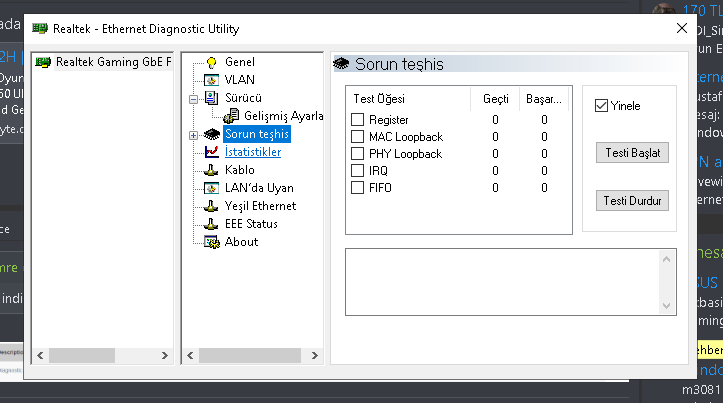723x403 pixels.
Task: Select Sürücü in the tree
Action: point(243,98)
